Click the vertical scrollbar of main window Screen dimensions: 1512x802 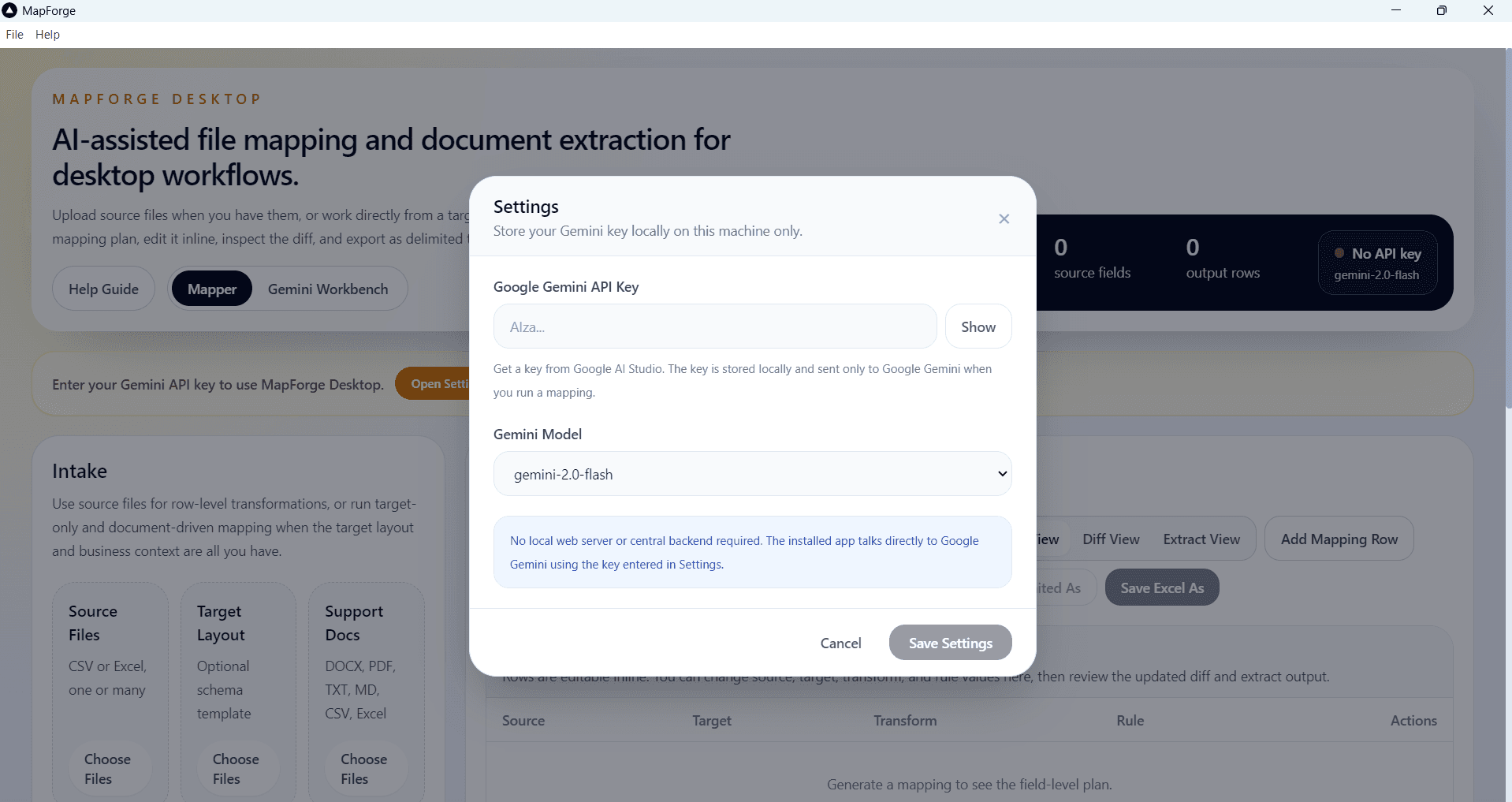tap(1508, 229)
